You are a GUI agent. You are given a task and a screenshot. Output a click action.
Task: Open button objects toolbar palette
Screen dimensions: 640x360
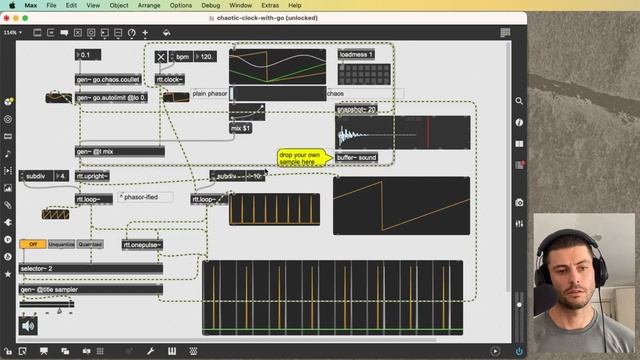91,33
